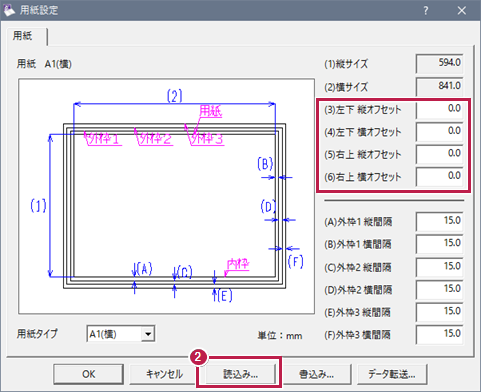Click the 書込み... button
The width and height of the screenshot is (481, 392).
tap(316, 374)
